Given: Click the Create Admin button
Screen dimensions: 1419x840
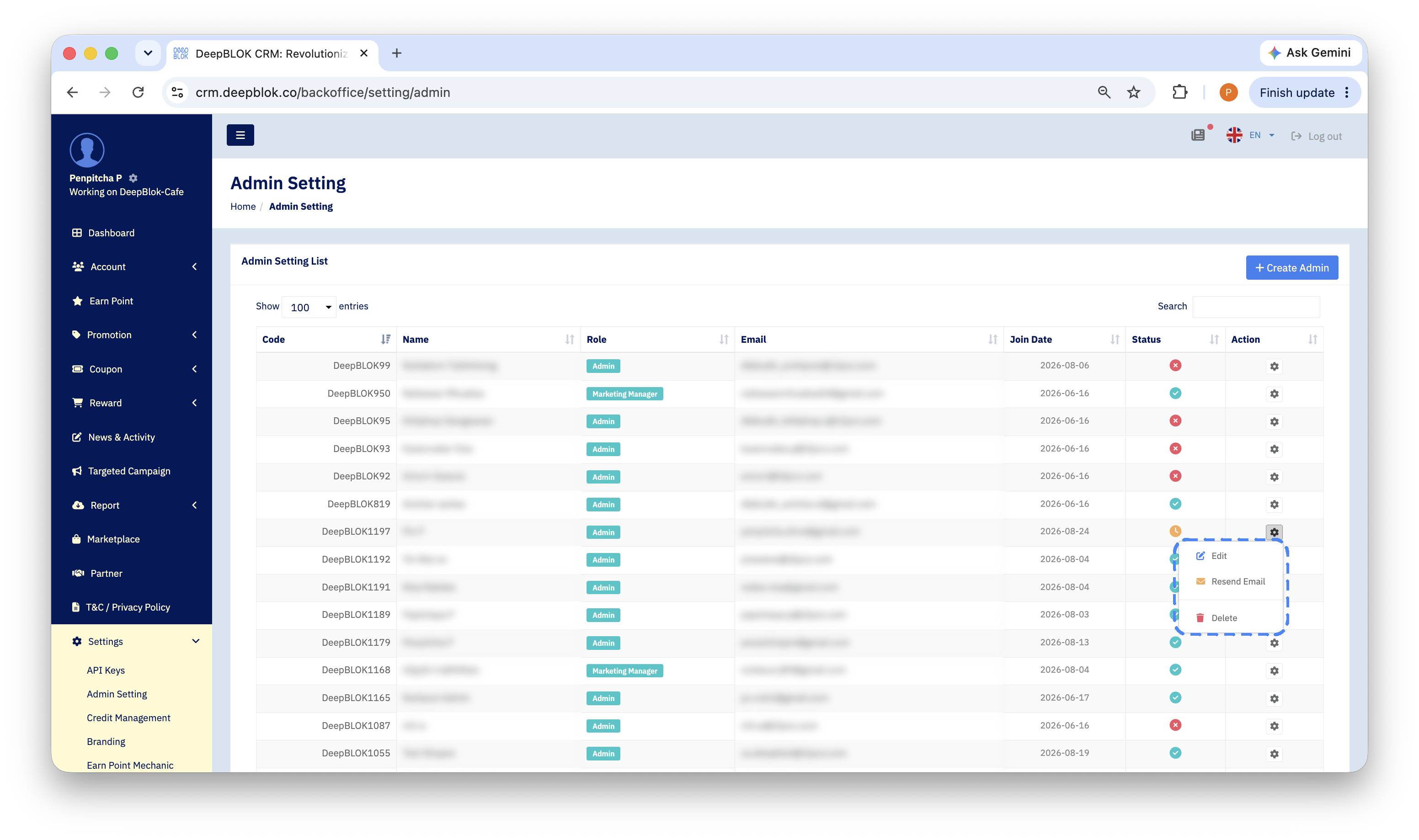Looking at the screenshot, I should tap(1291, 268).
